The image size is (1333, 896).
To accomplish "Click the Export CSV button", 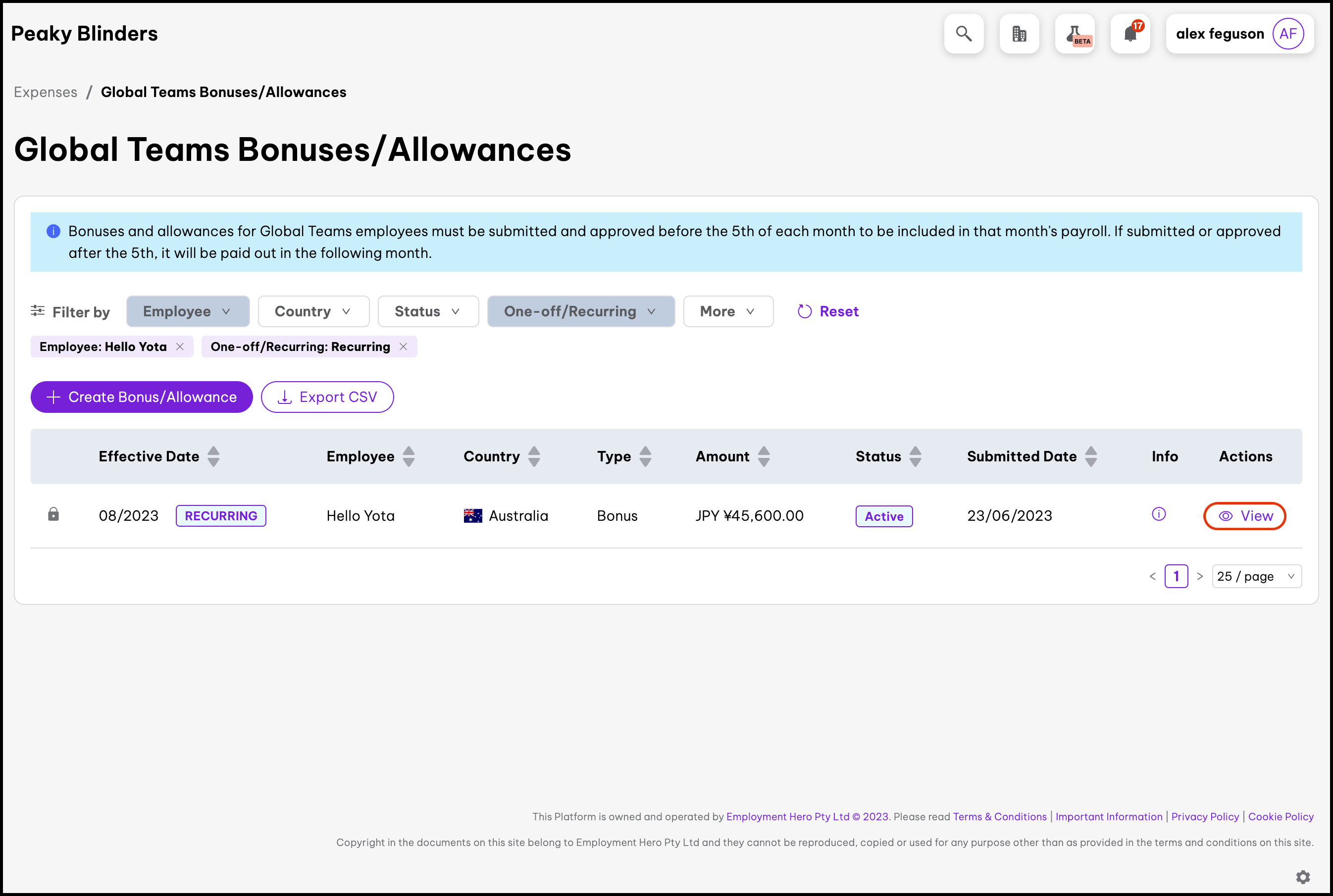I will (327, 397).
